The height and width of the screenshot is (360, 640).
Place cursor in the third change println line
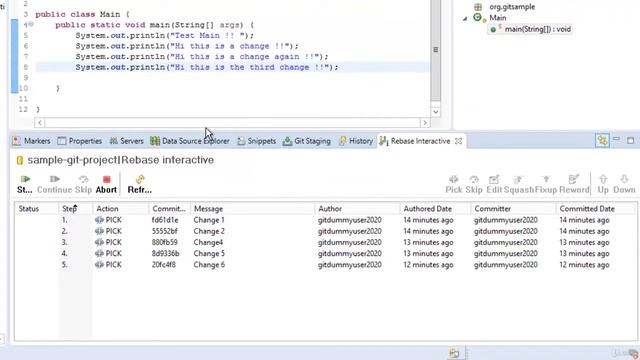point(207,67)
